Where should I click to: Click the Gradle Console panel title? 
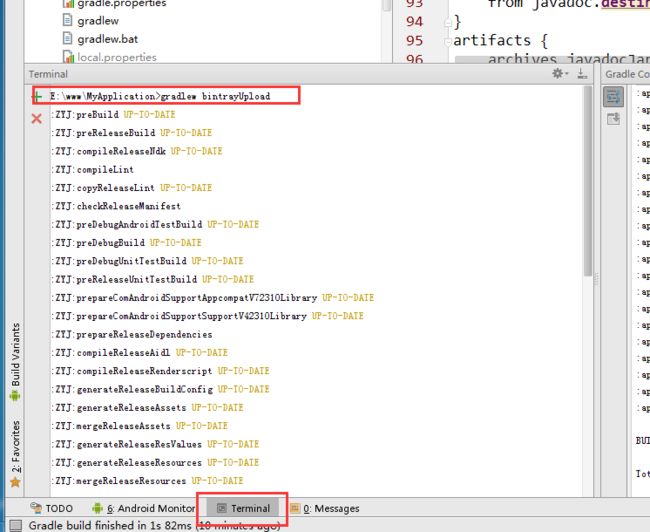click(627, 74)
